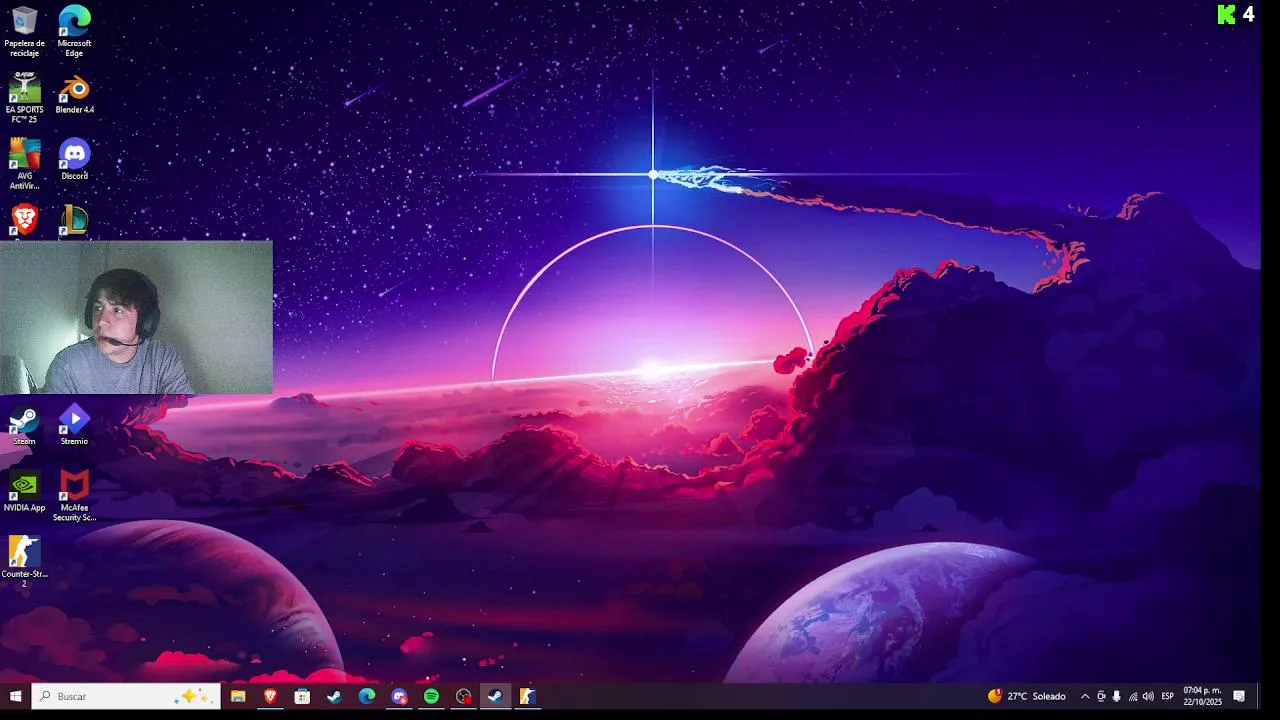This screenshot has width=1280, height=720.
Task: Open the 27°C Soleado weather widget
Action: coord(1027,696)
